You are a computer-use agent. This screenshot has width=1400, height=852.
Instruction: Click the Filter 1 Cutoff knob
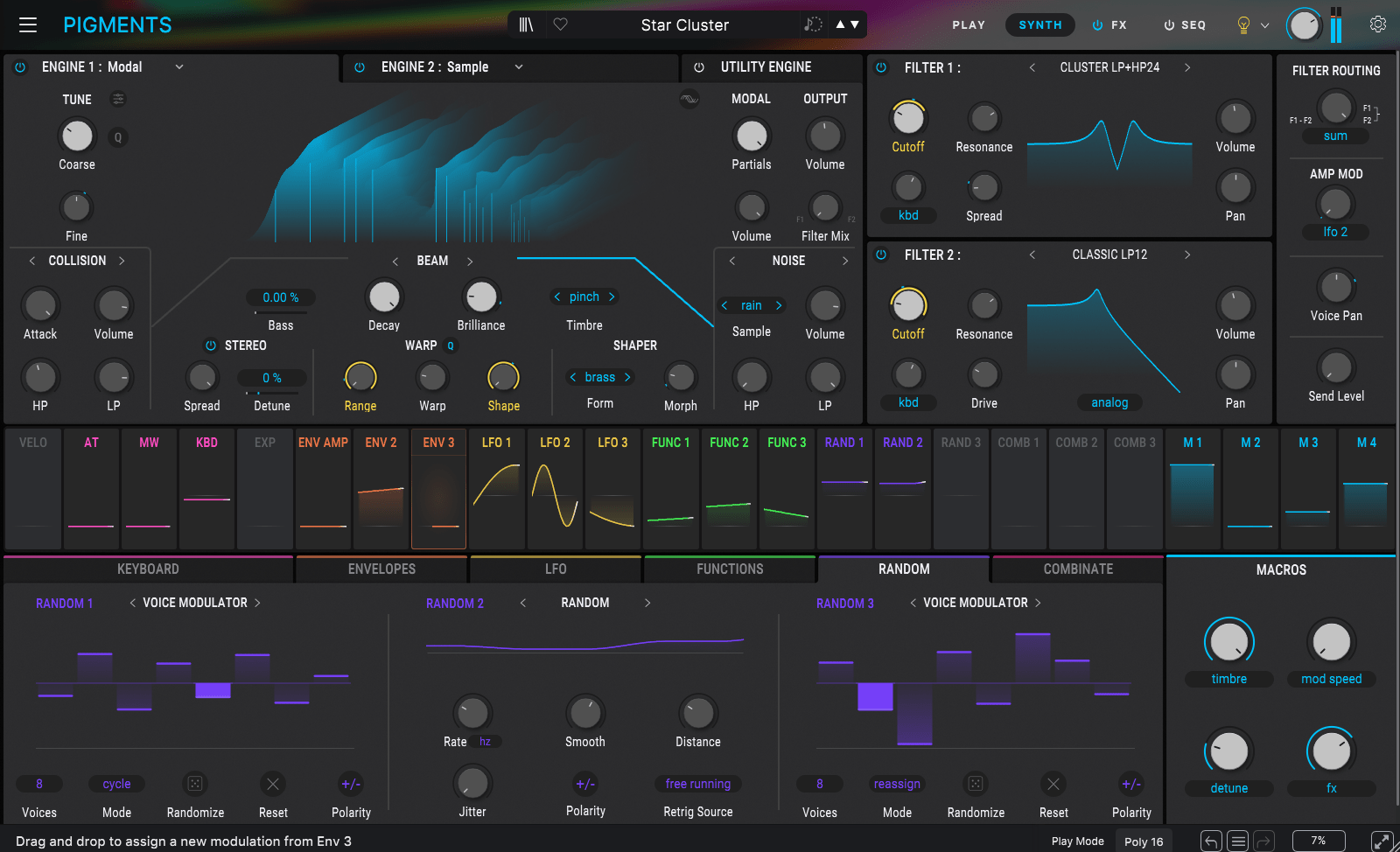coord(908,118)
